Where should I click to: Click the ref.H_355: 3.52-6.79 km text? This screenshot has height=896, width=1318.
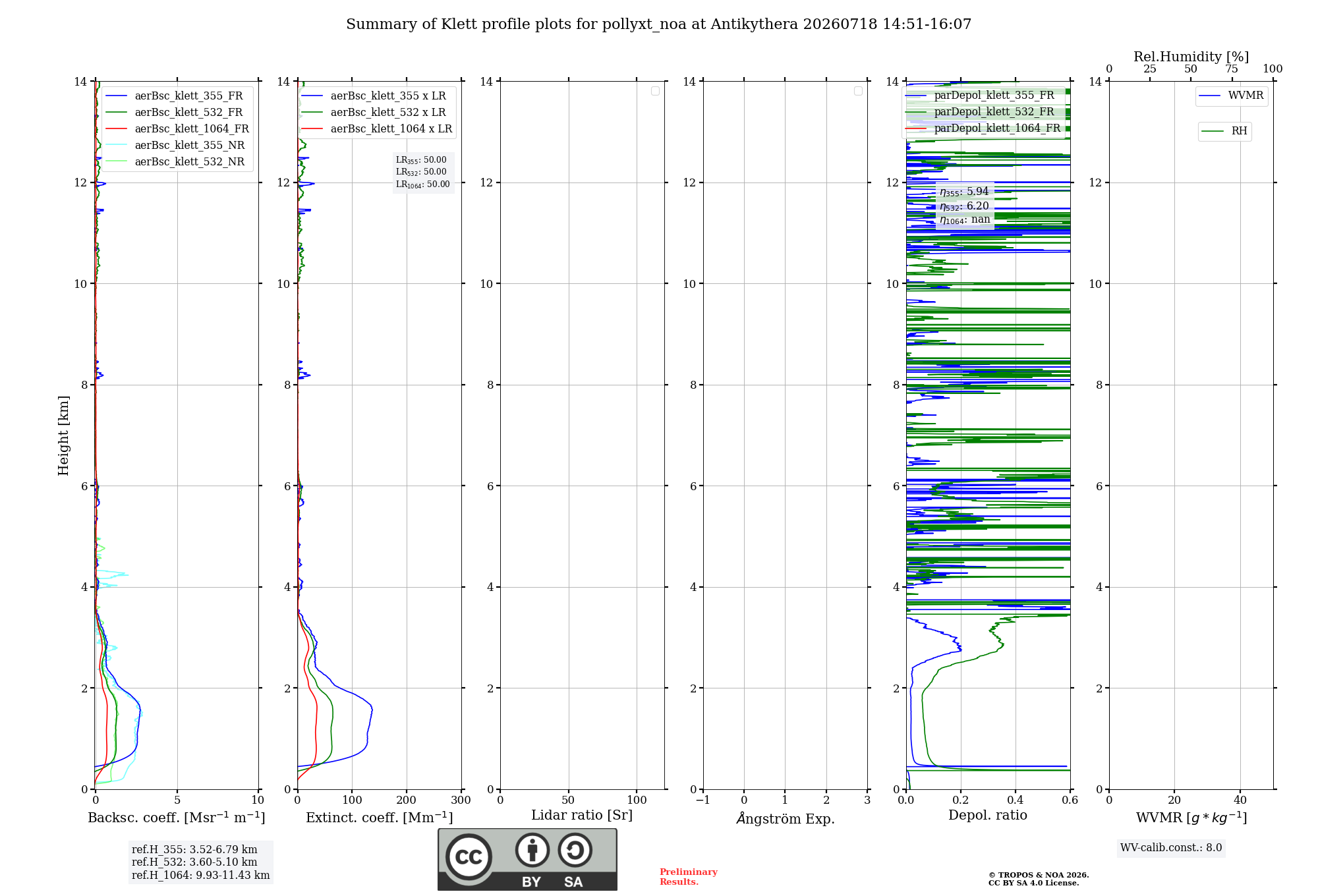[194, 849]
